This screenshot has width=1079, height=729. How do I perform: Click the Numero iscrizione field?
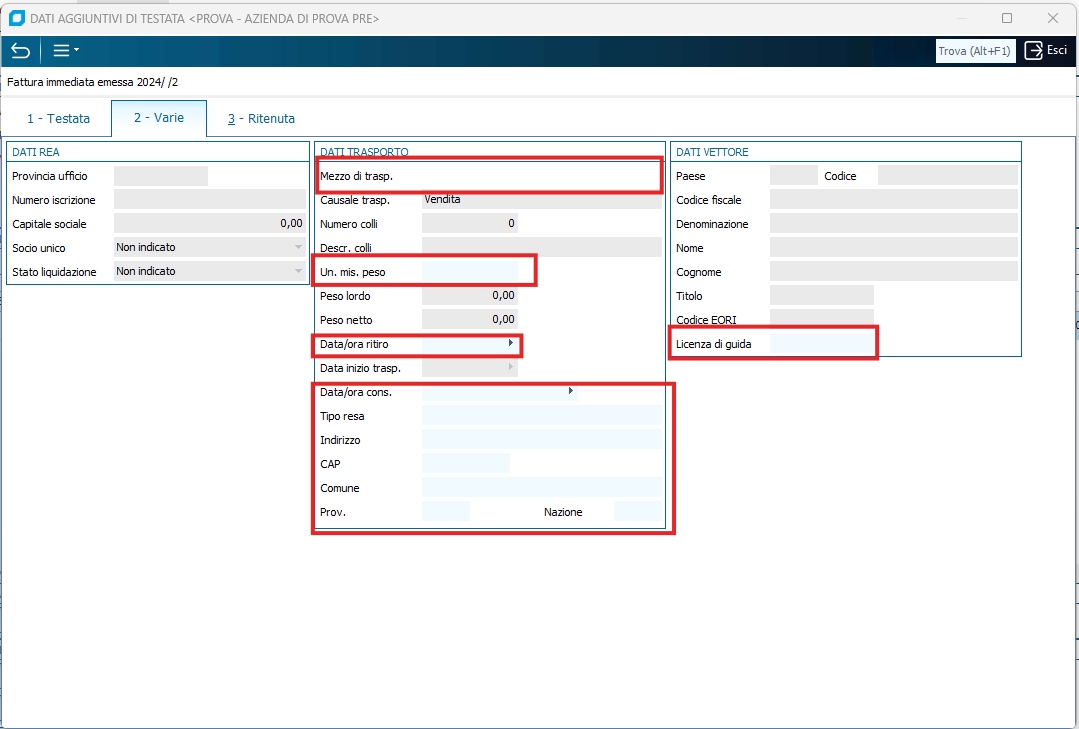pyautogui.click(x=210, y=200)
